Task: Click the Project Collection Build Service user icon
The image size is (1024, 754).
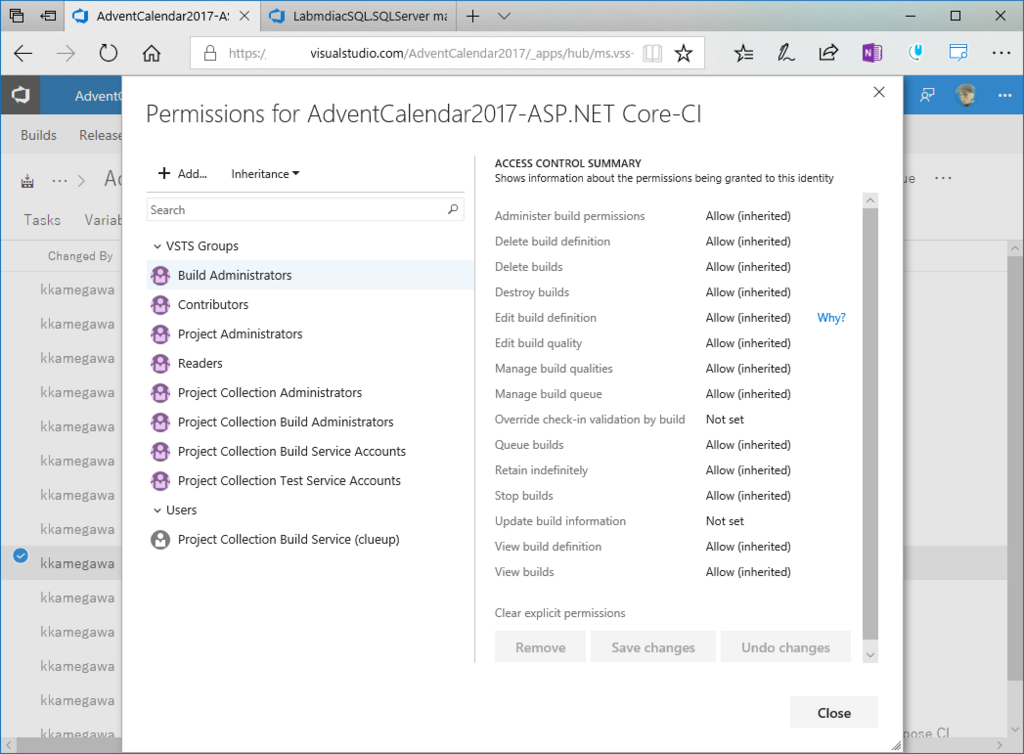Action: tap(160, 540)
